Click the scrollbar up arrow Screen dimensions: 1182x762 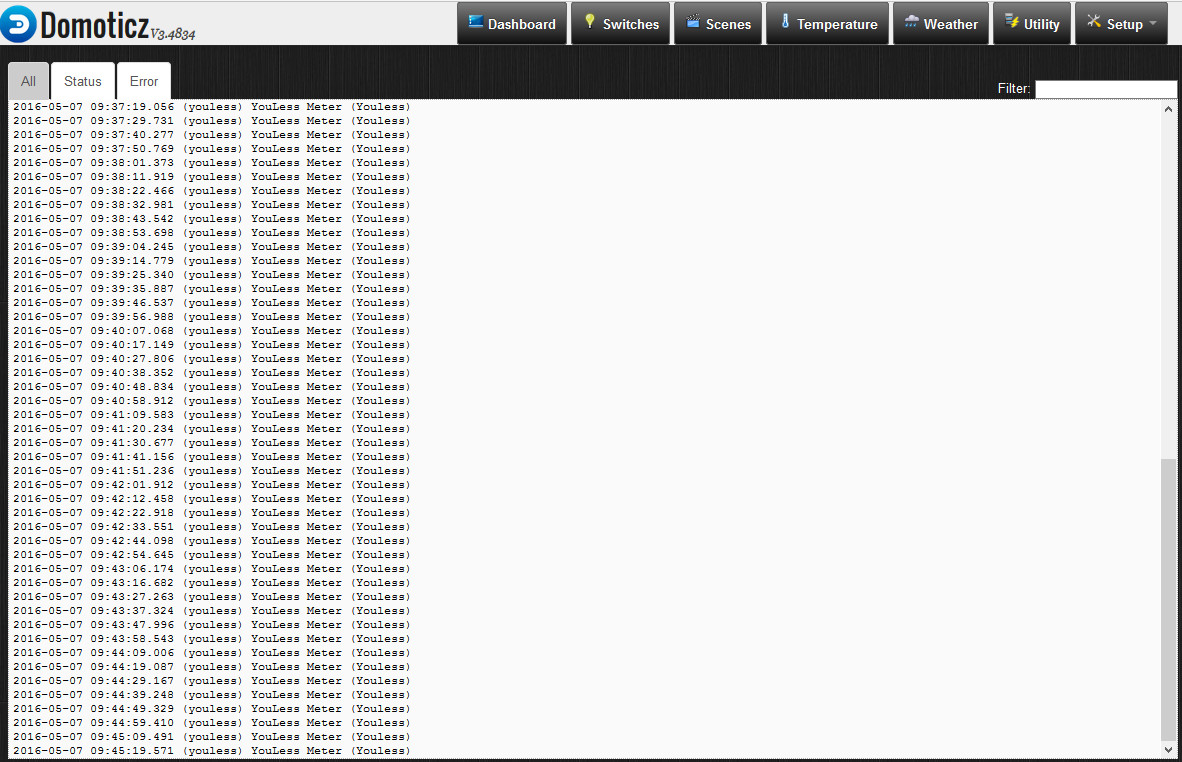click(x=1168, y=109)
